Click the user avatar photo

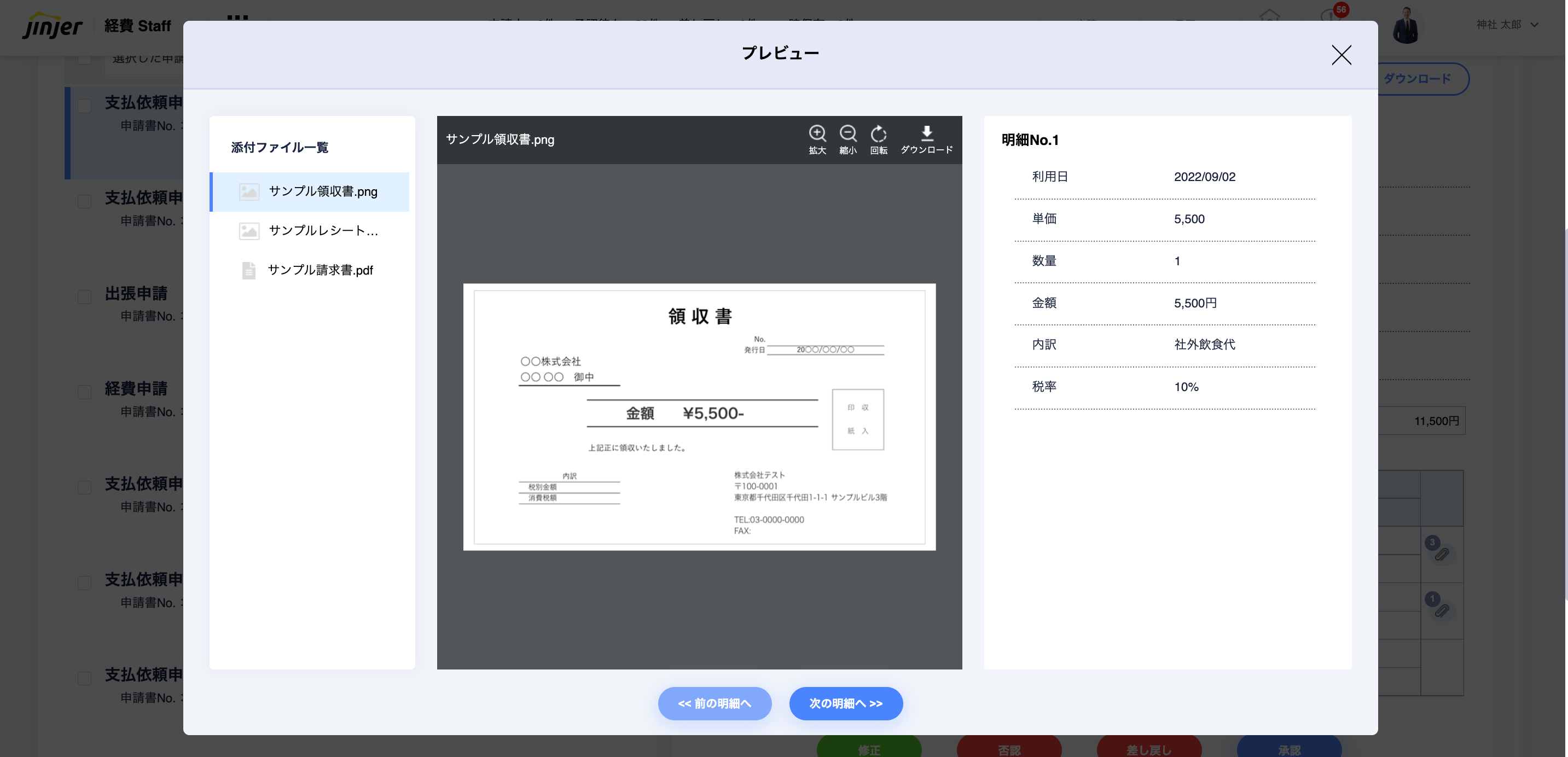[x=1406, y=26]
